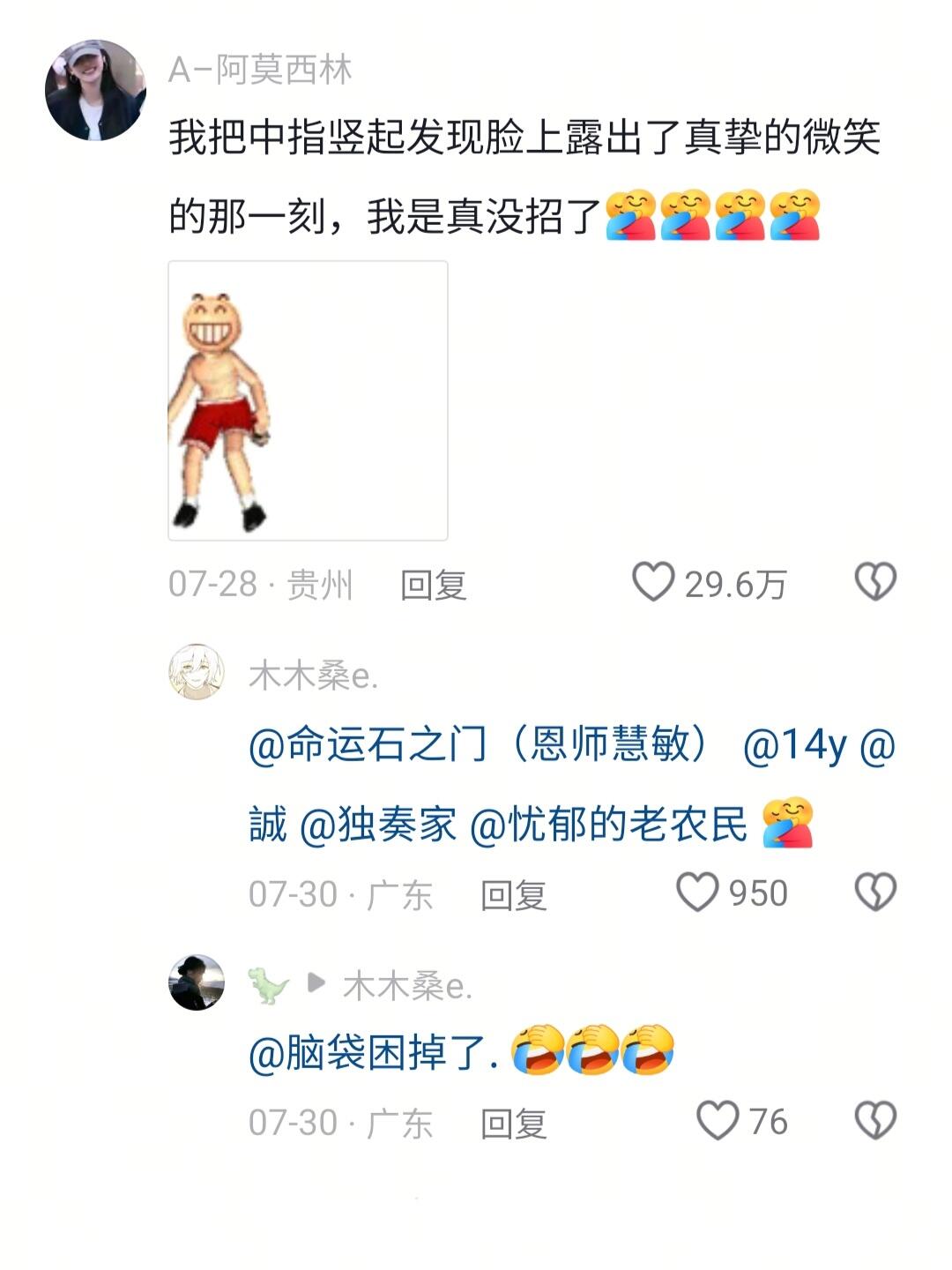
Task: Open the @忧郁的老农民 mention
Action: click(608, 824)
